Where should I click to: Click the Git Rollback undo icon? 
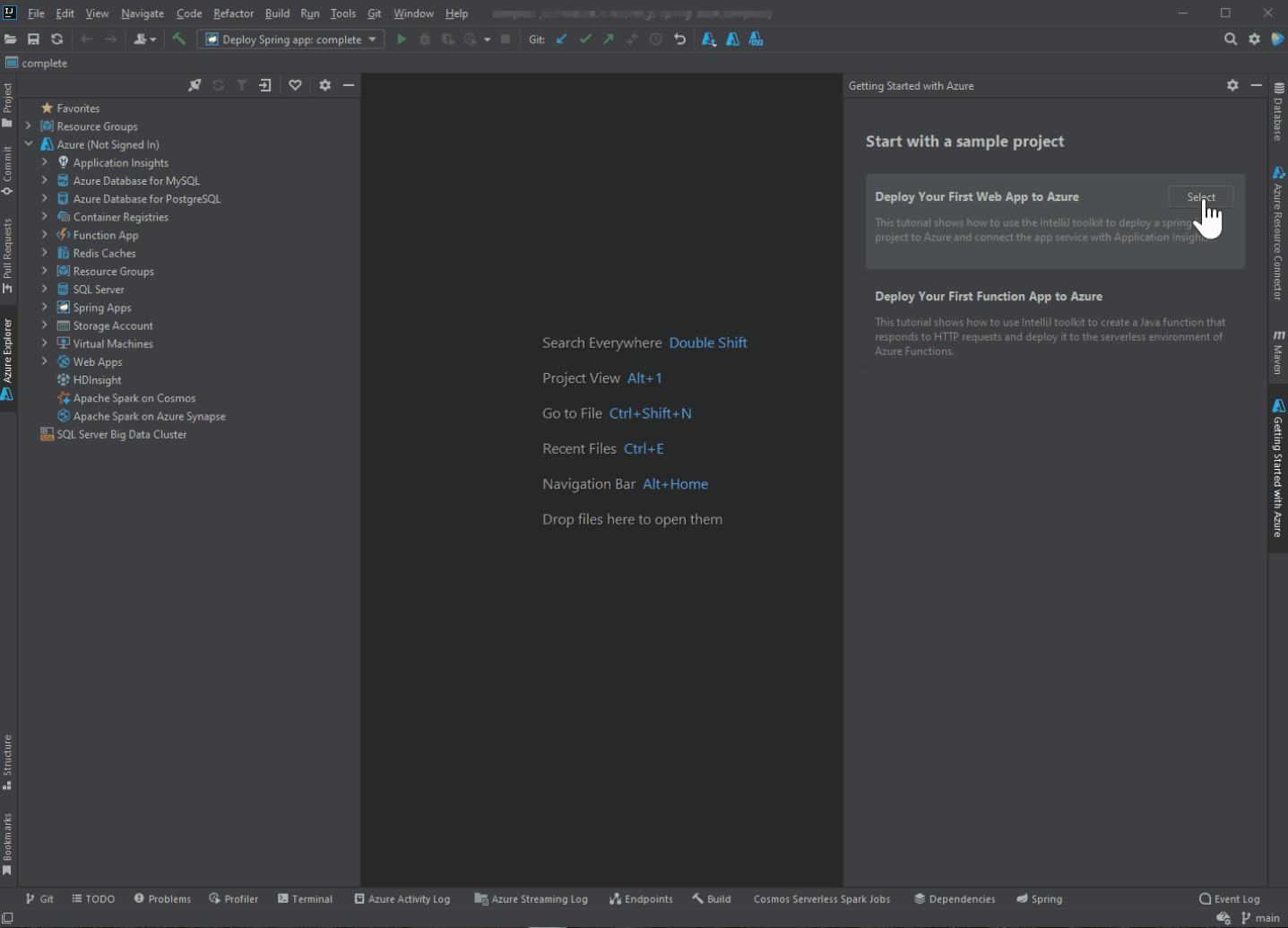(679, 39)
